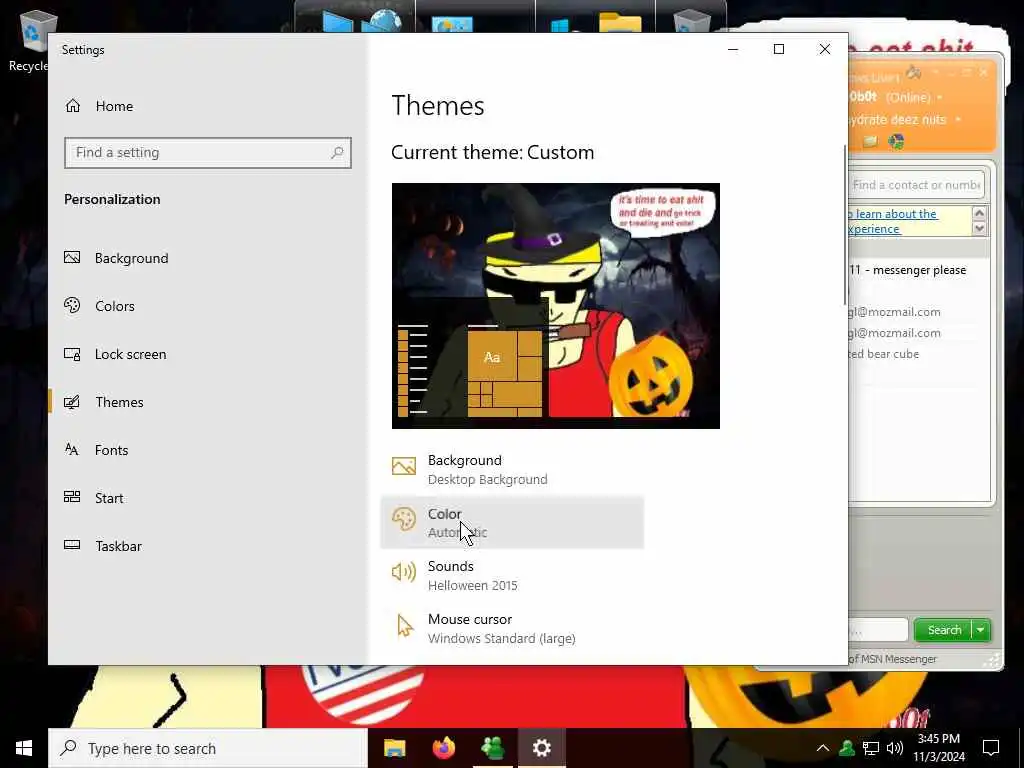Show hidden tray icons chevron
1024x768 pixels.
[x=823, y=748]
